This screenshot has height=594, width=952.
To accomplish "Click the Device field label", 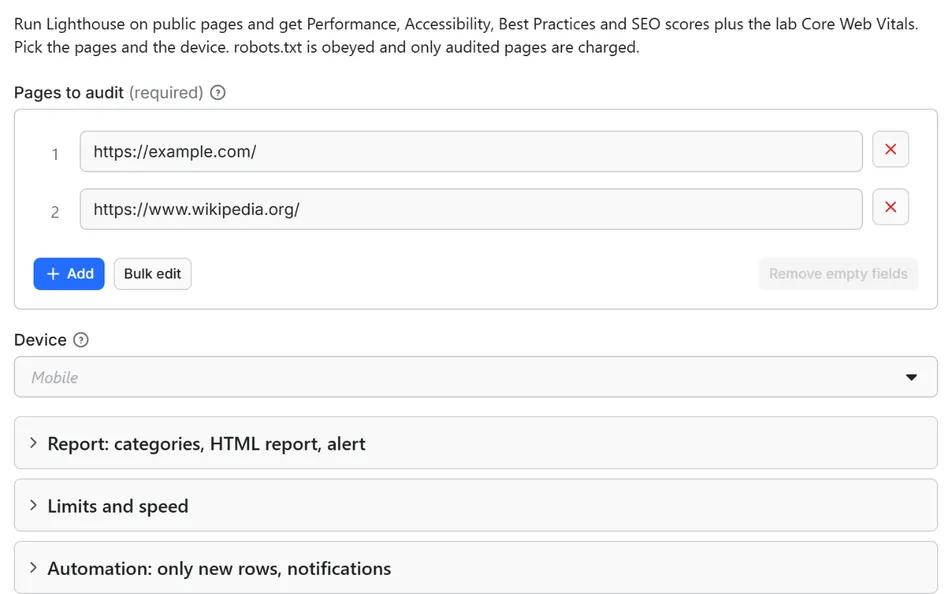I will 40,340.
